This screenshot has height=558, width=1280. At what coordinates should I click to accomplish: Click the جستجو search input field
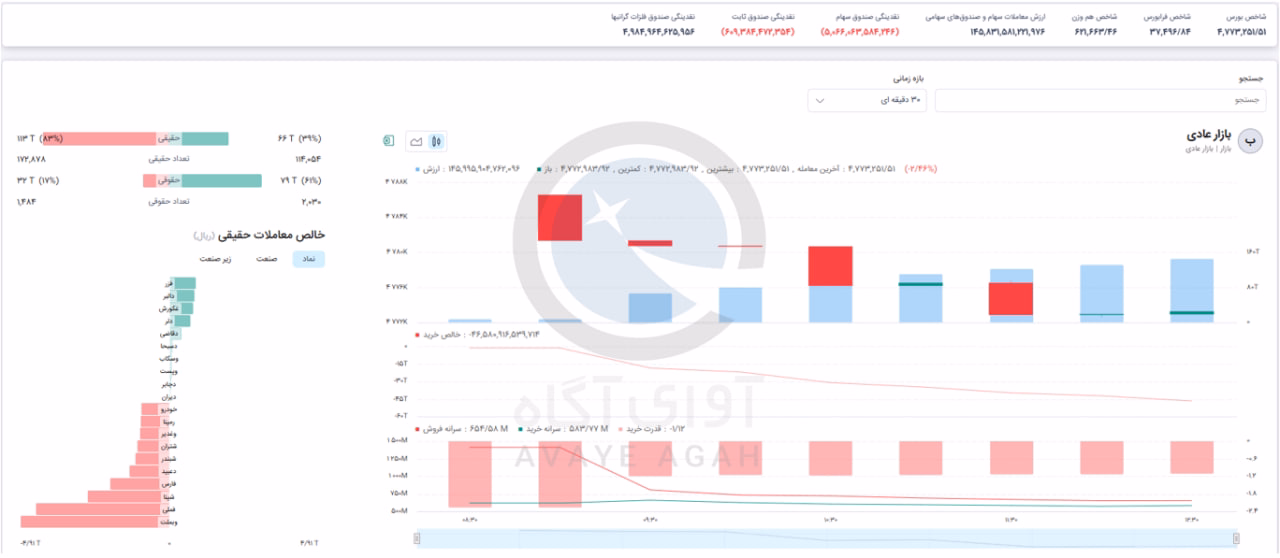point(1100,100)
